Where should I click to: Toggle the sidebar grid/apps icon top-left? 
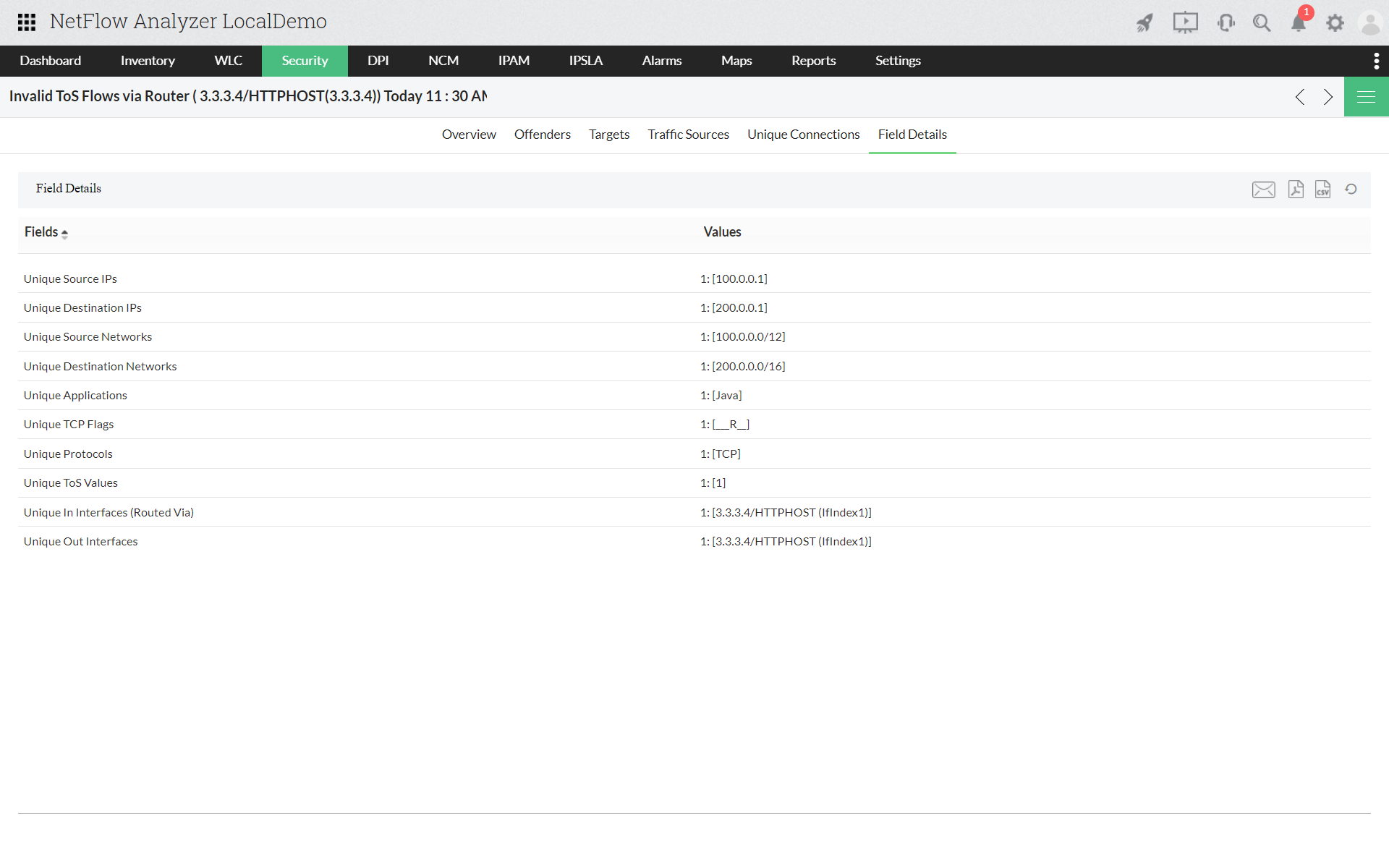(x=25, y=21)
